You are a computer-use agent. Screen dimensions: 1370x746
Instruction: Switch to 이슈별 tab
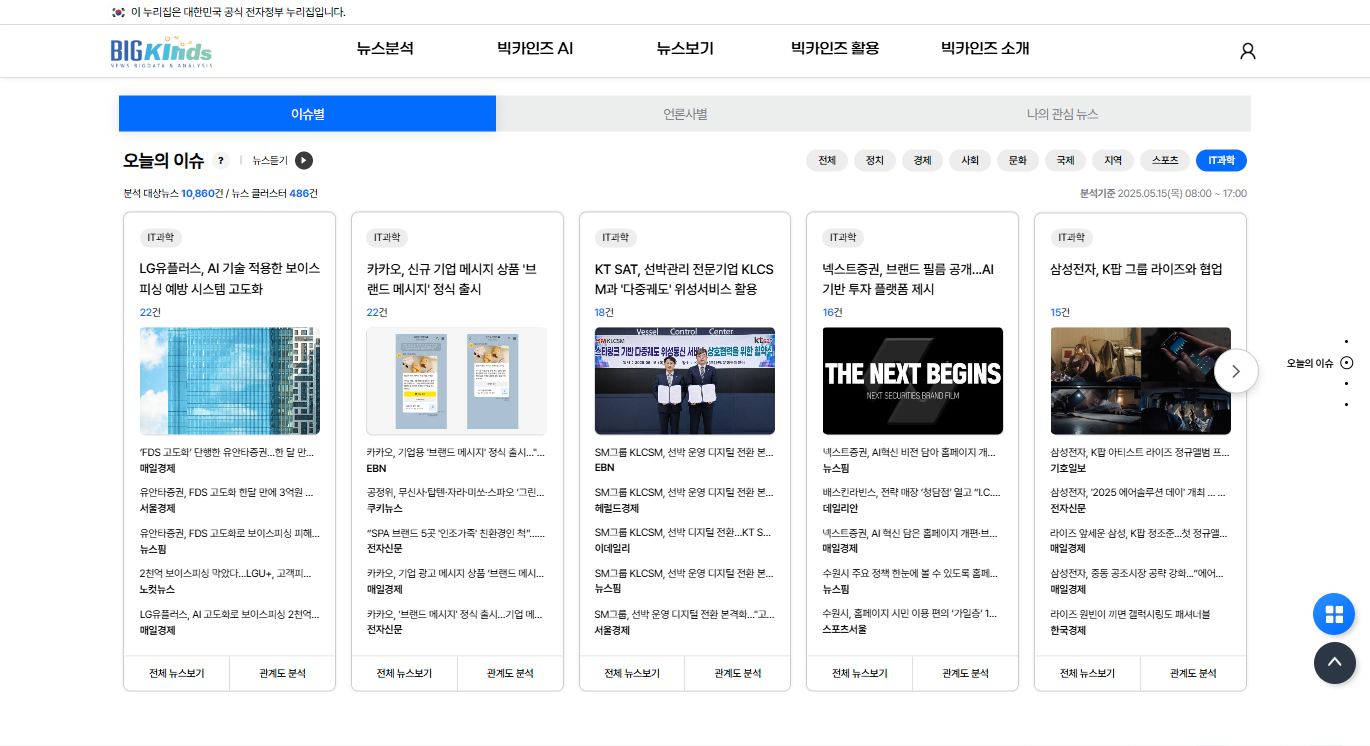coord(307,114)
